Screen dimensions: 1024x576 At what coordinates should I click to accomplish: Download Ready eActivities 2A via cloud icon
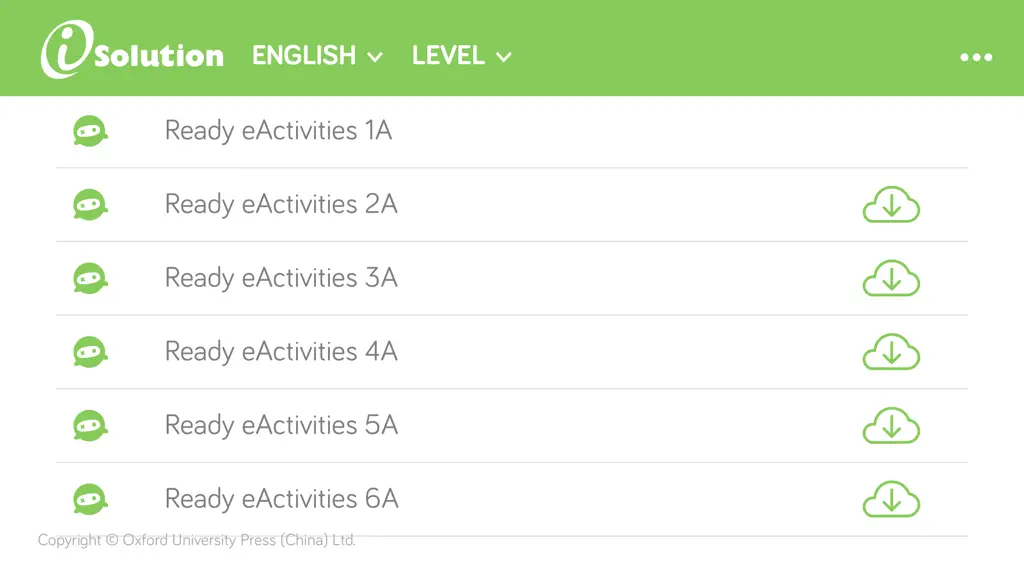891,205
